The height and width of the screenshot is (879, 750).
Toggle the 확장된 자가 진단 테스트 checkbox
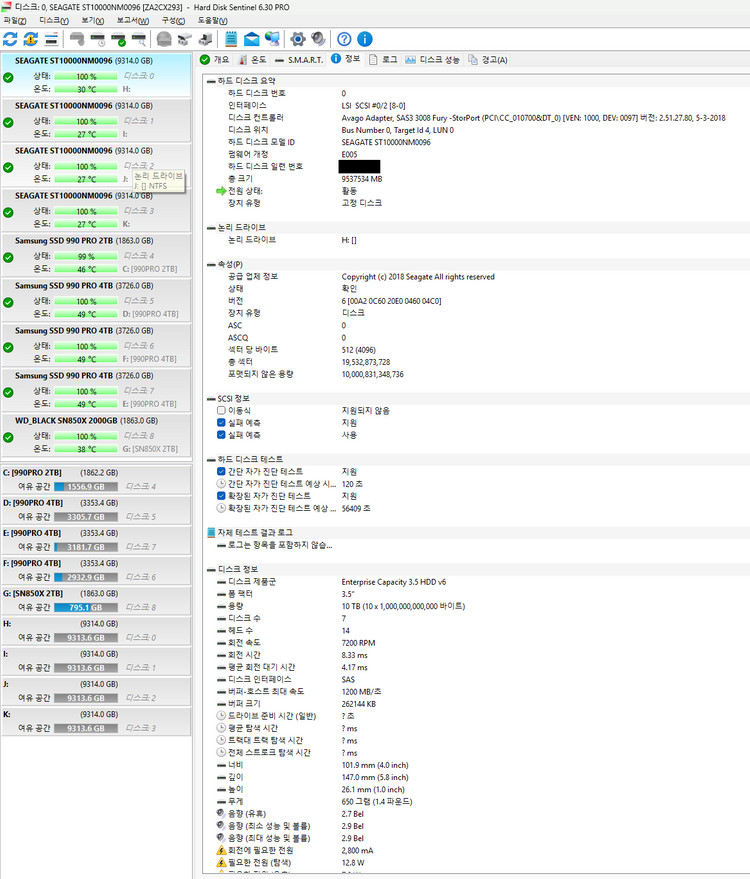click(x=221, y=496)
